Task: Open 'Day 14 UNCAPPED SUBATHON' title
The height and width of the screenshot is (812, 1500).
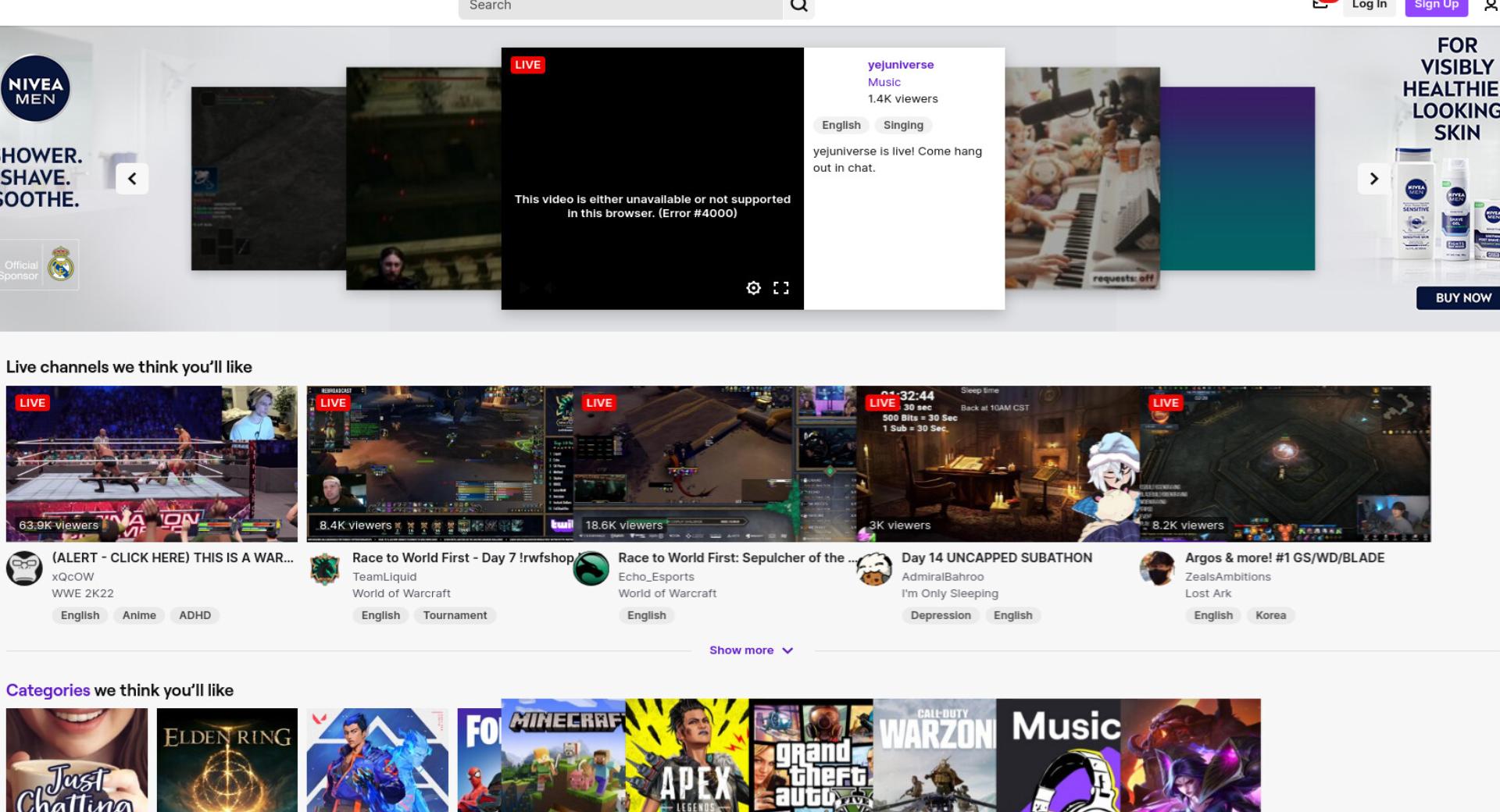Action: click(997, 558)
